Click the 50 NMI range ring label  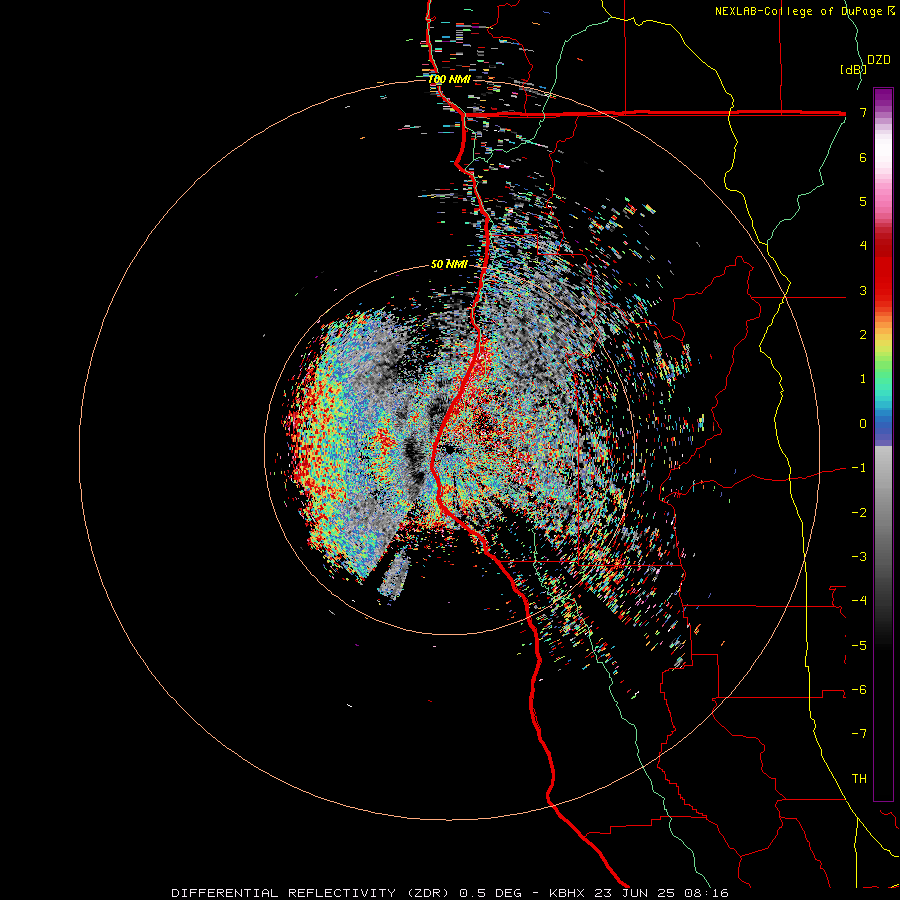coord(449,264)
